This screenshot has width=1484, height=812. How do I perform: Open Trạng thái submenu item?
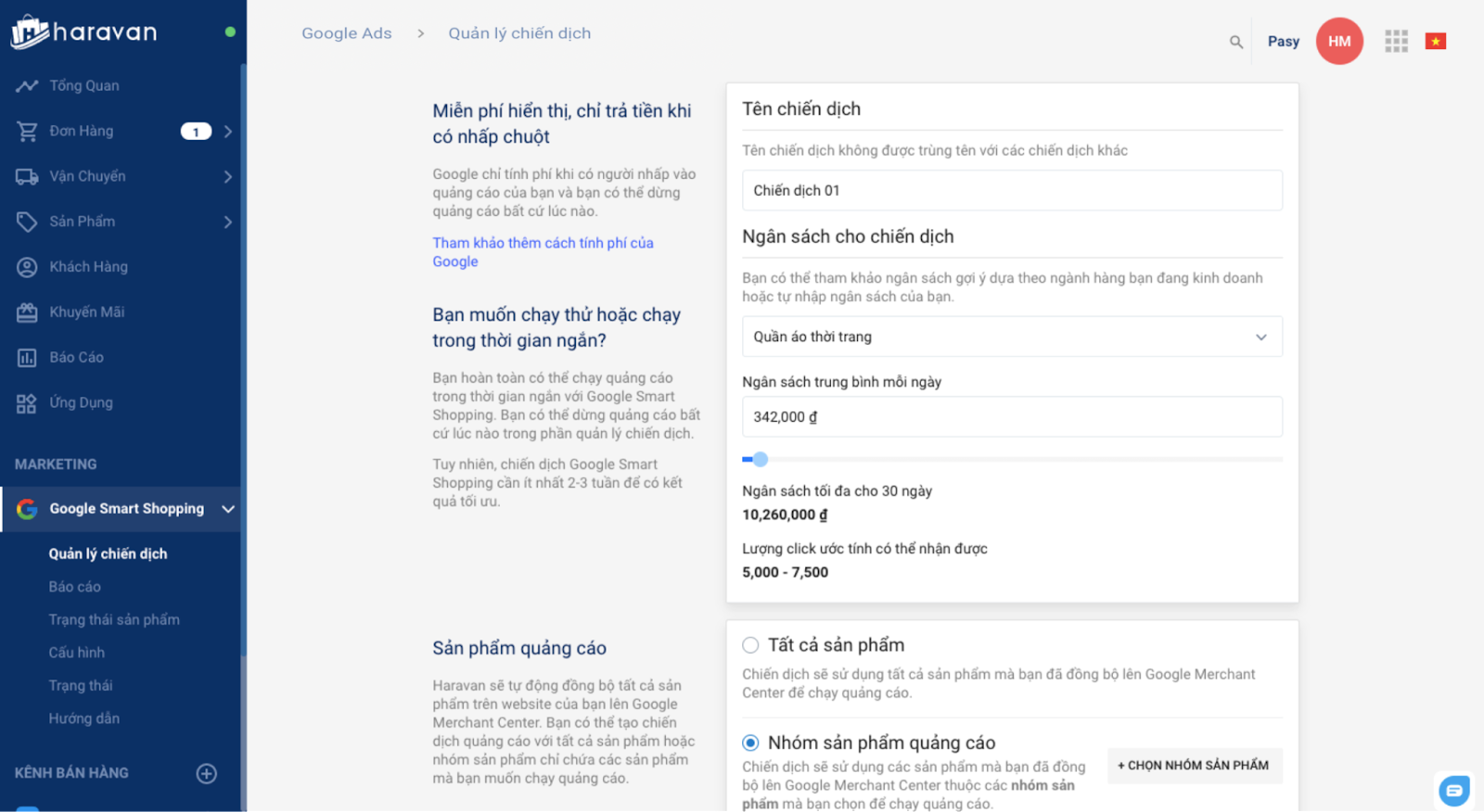(81, 686)
